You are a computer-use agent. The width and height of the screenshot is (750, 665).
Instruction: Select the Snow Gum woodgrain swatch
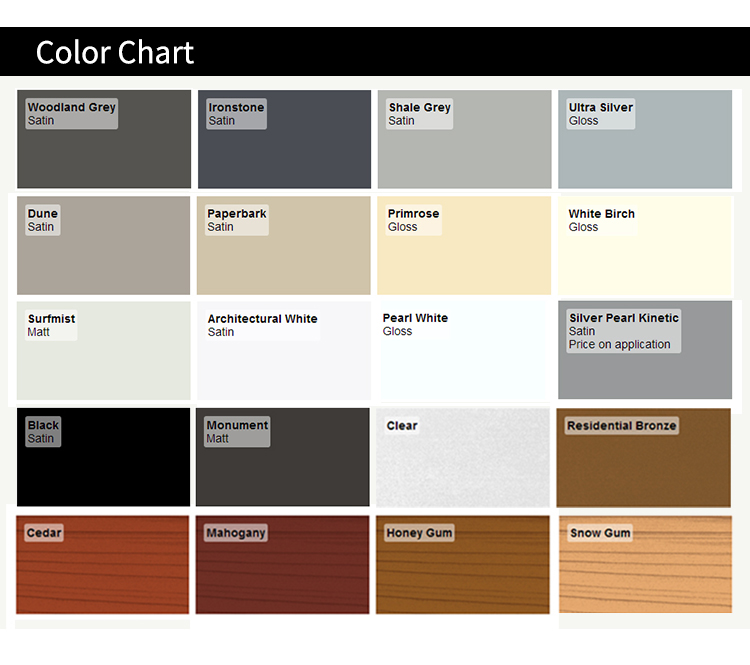click(645, 564)
